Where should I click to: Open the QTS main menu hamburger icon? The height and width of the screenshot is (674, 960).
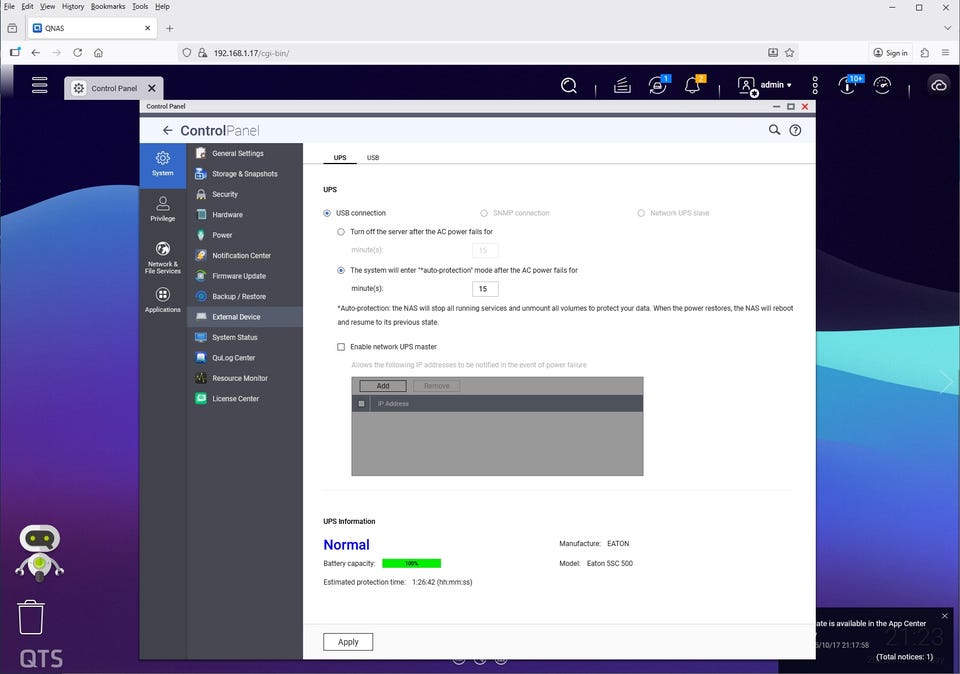point(39,85)
